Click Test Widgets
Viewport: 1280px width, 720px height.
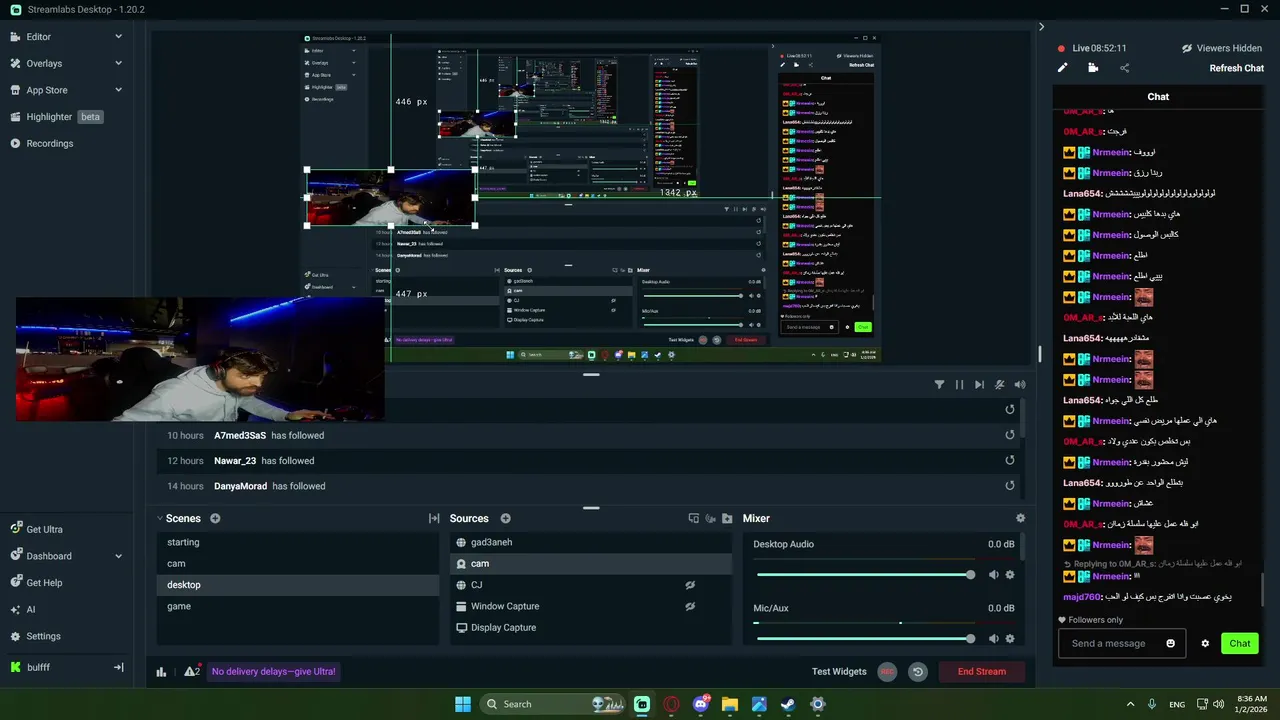(839, 672)
